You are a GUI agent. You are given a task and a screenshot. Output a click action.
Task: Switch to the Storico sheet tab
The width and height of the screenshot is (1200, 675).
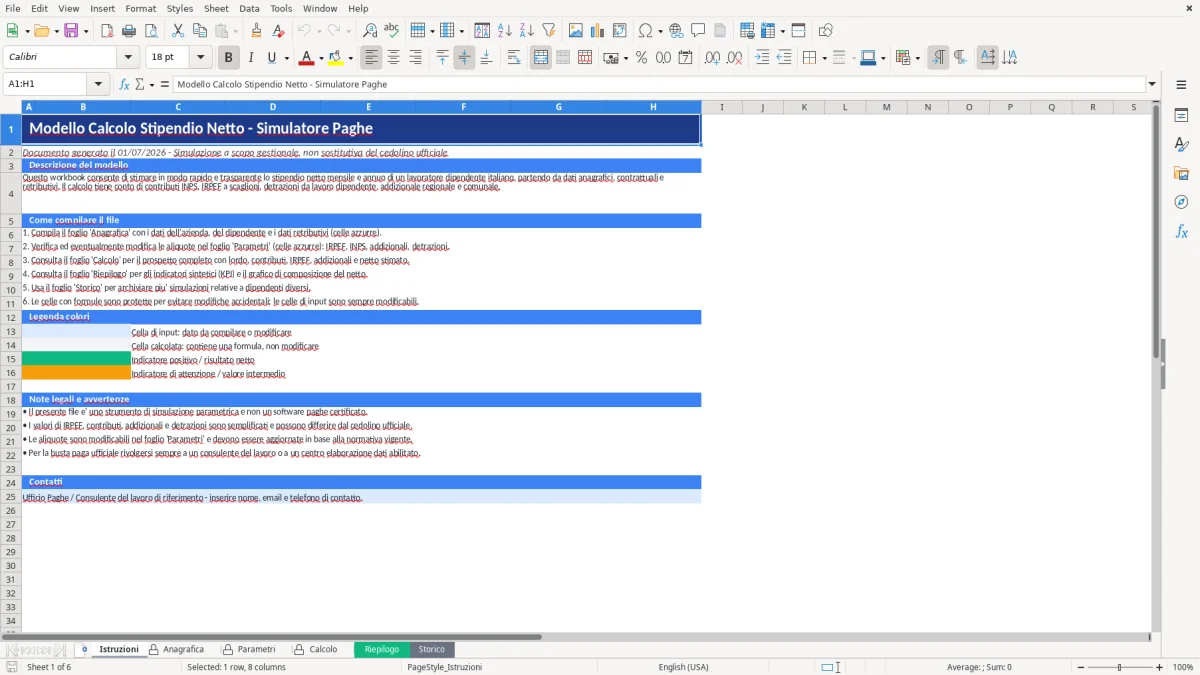coord(431,649)
